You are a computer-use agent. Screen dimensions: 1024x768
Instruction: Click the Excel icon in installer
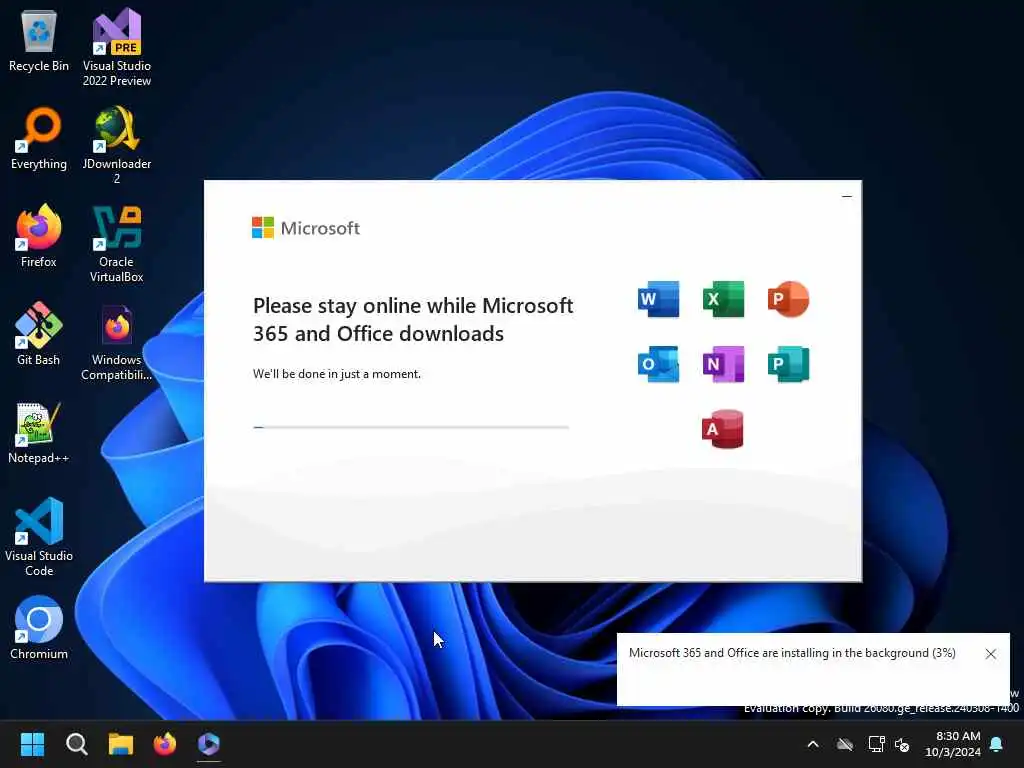point(723,299)
